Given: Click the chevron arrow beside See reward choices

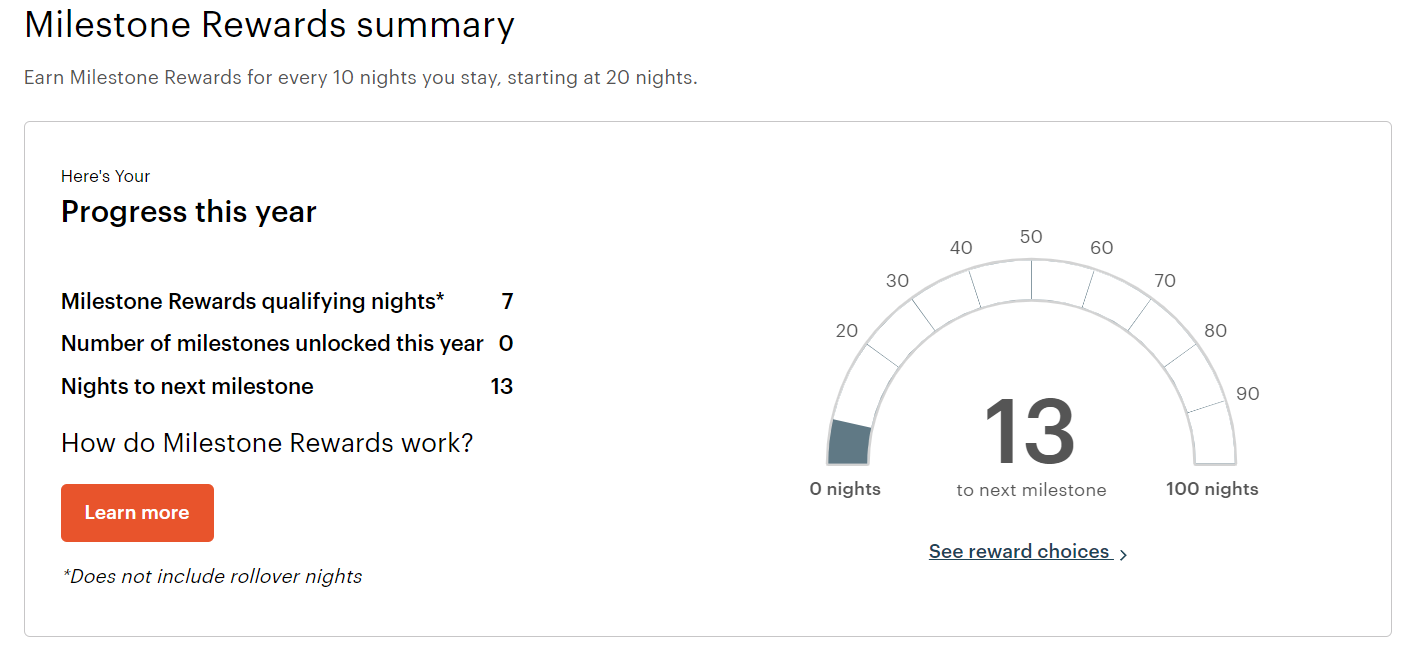Looking at the screenshot, I should (x=1124, y=554).
